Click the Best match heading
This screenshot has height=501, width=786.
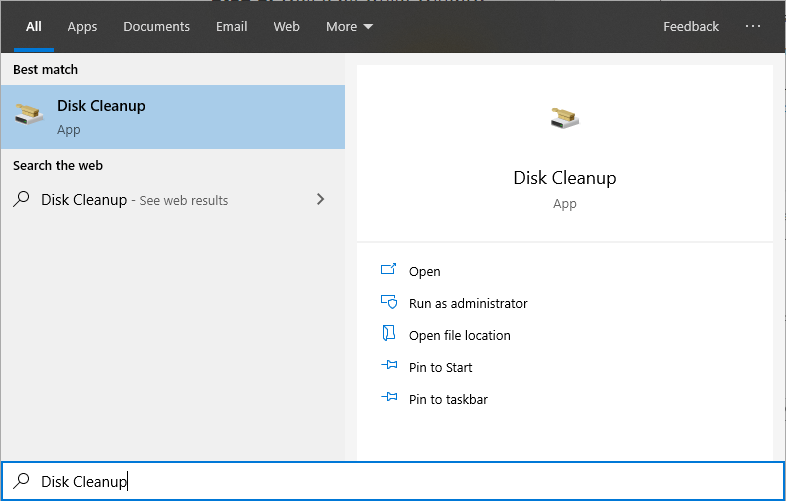45,70
